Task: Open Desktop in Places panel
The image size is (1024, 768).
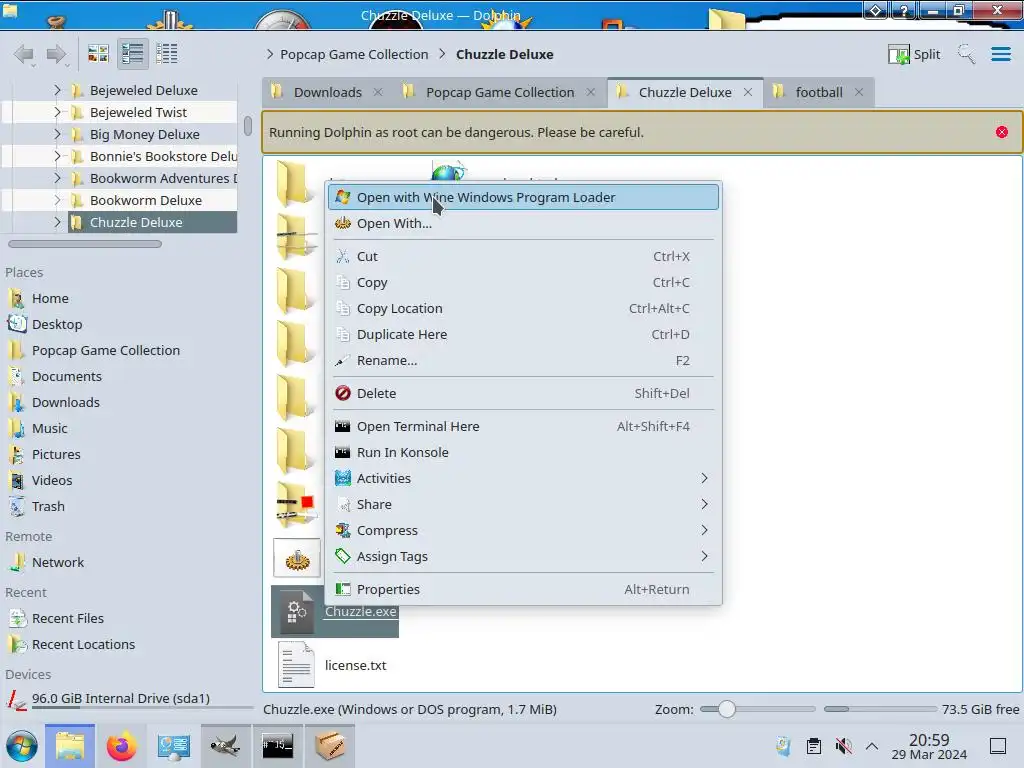Action: click(57, 325)
